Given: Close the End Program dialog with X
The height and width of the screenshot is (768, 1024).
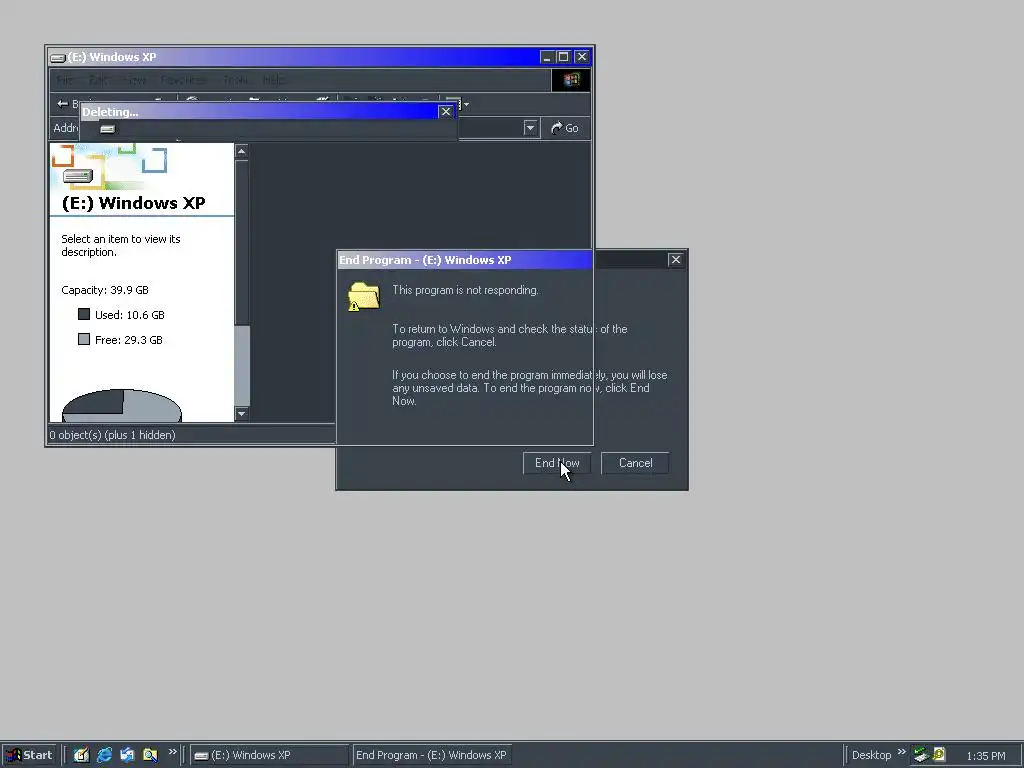Looking at the screenshot, I should point(676,259).
